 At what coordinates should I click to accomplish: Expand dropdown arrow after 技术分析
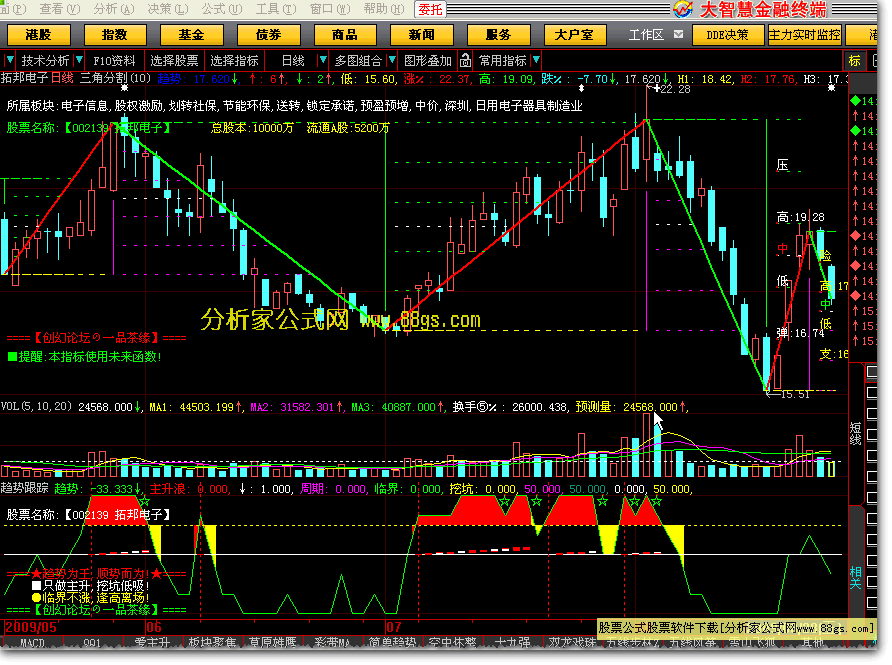click(79, 60)
